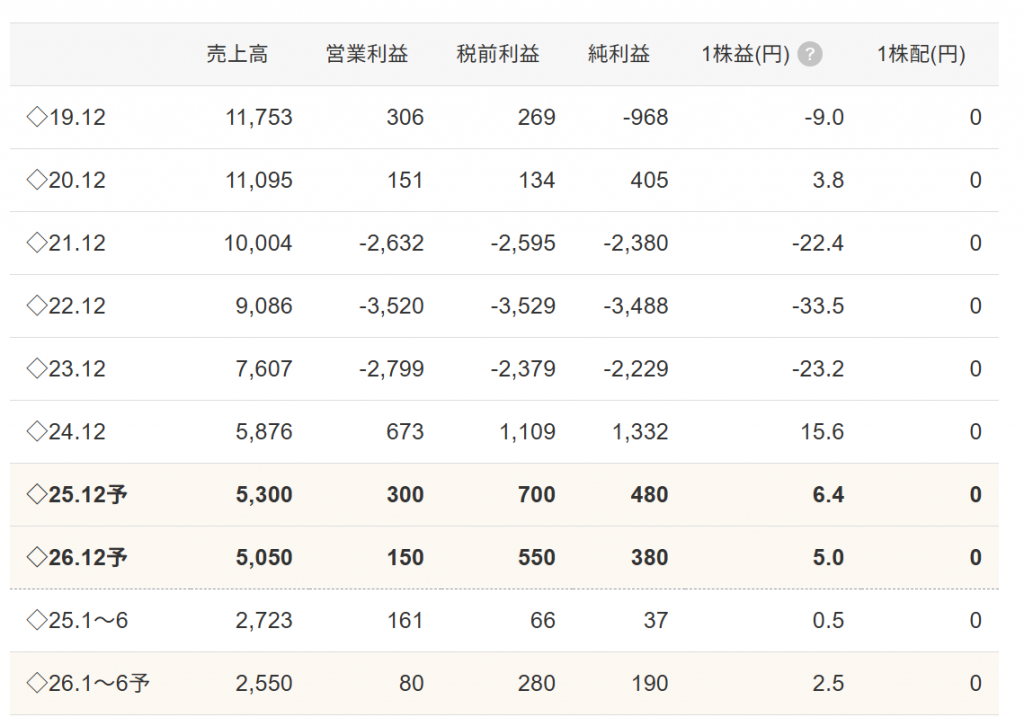Click the diamond icon before 22.12

point(37,306)
